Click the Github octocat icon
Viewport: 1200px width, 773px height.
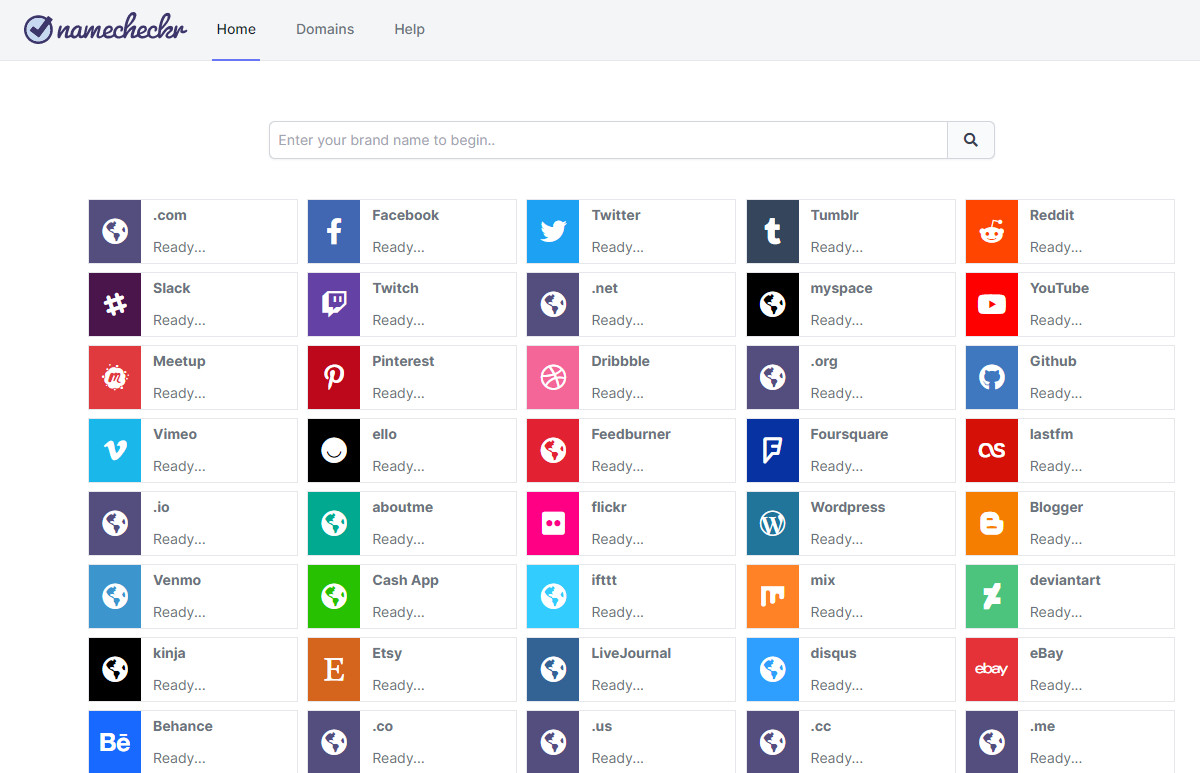pyautogui.click(x=991, y=378)
